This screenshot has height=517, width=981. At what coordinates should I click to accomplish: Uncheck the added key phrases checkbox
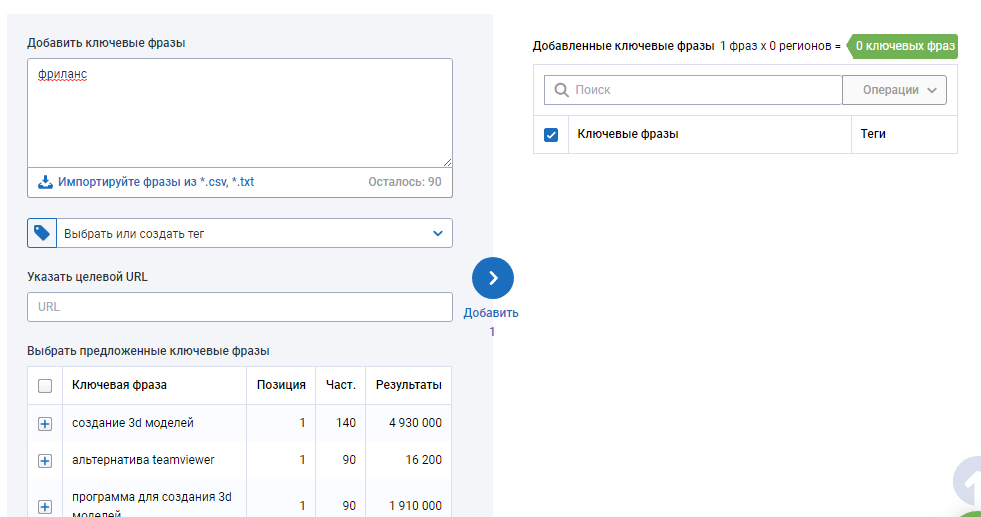551,135
